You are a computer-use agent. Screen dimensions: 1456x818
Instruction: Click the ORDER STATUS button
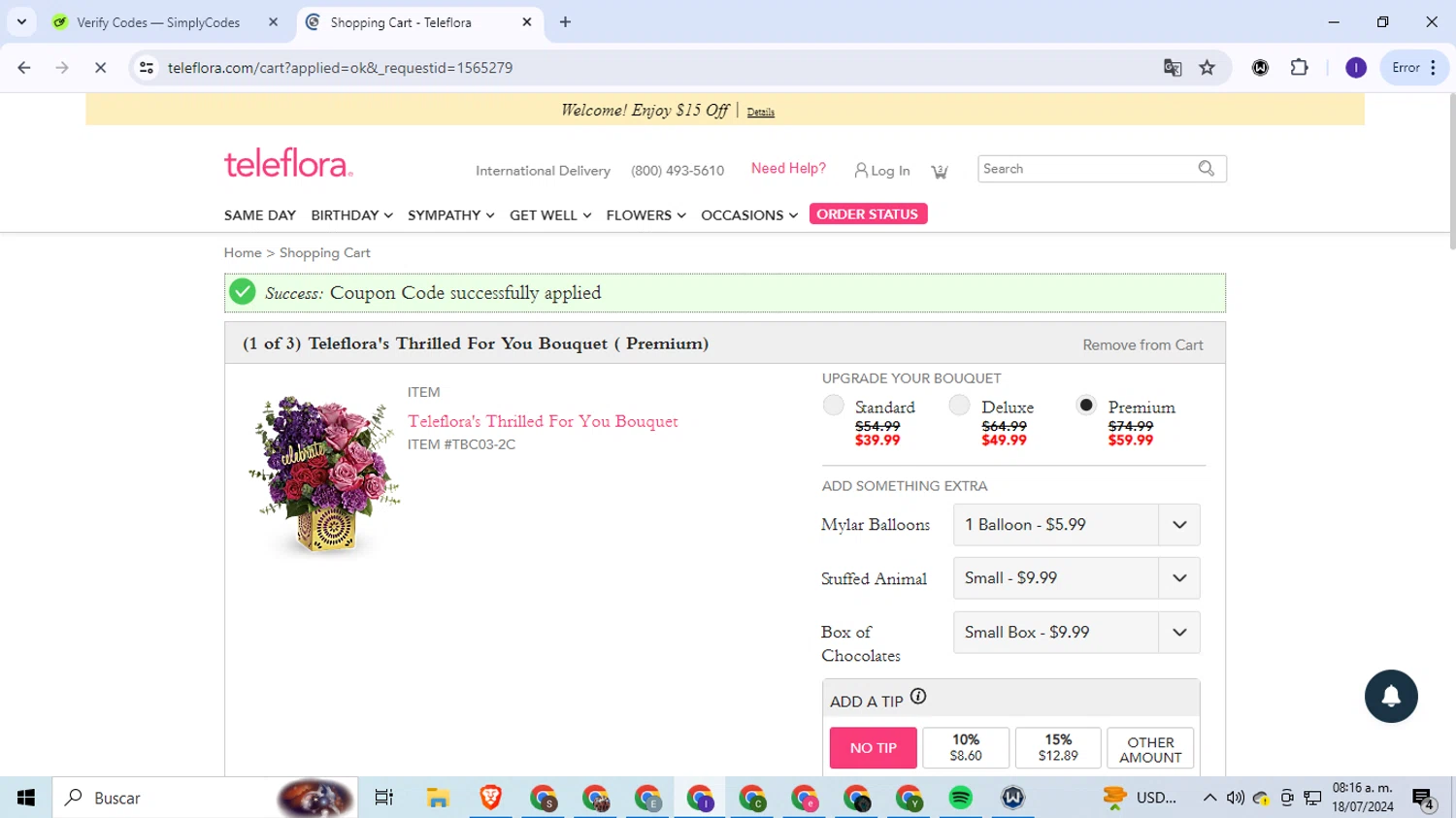[x=868, y=214]
